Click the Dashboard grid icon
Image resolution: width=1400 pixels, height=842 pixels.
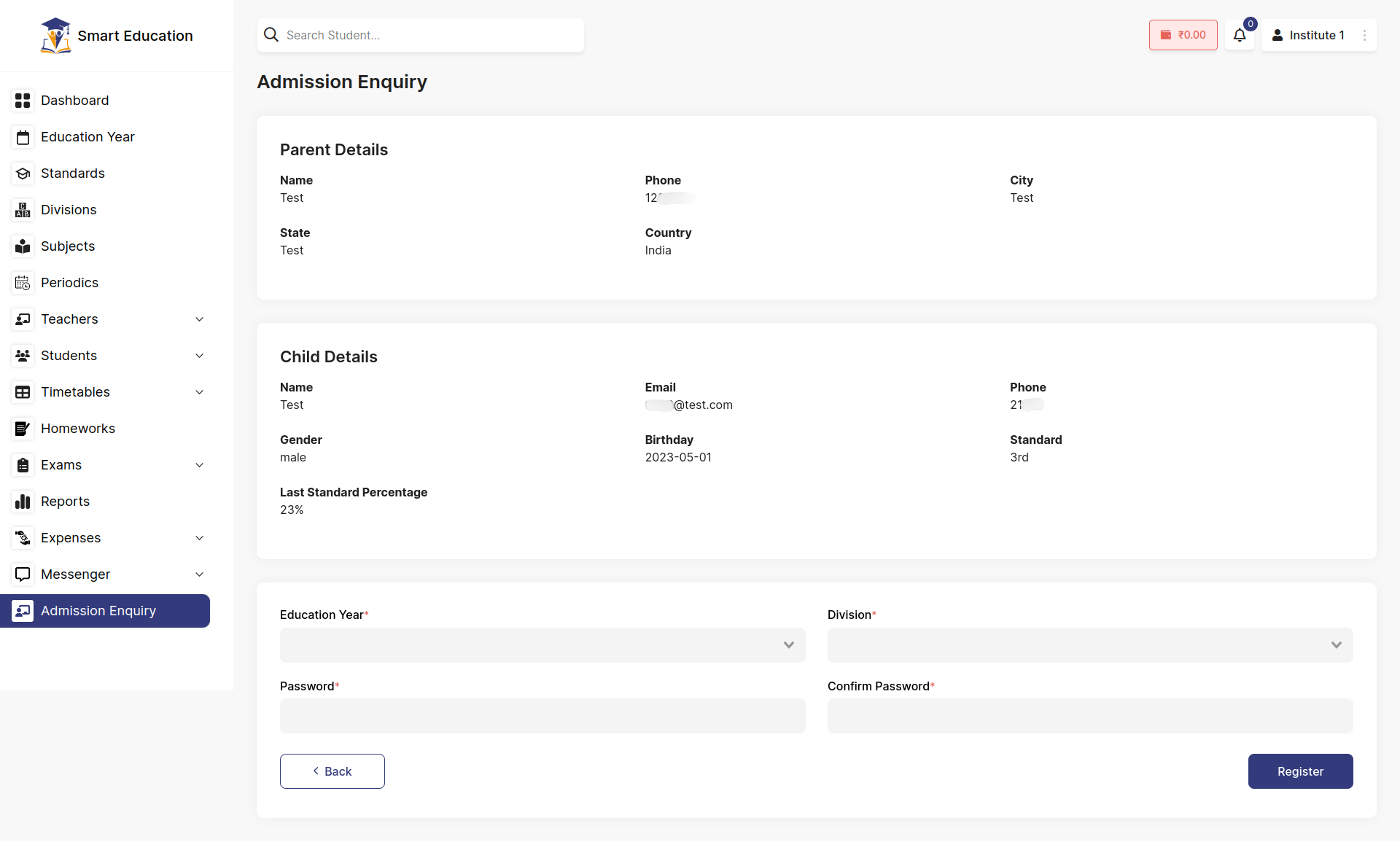pos(23,101)
